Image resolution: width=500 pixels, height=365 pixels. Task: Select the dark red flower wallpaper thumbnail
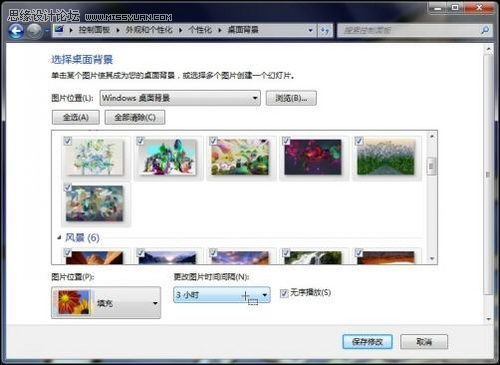pos(313,157)
